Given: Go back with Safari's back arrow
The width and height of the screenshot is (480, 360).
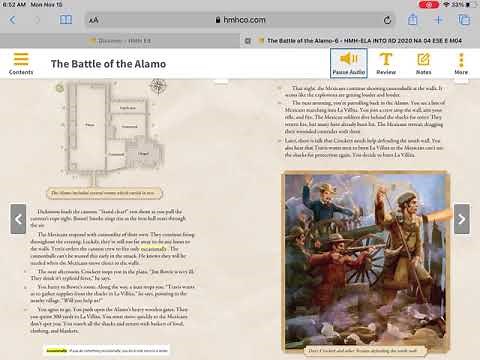Looking at the screenshot, I should coord(12,20).
